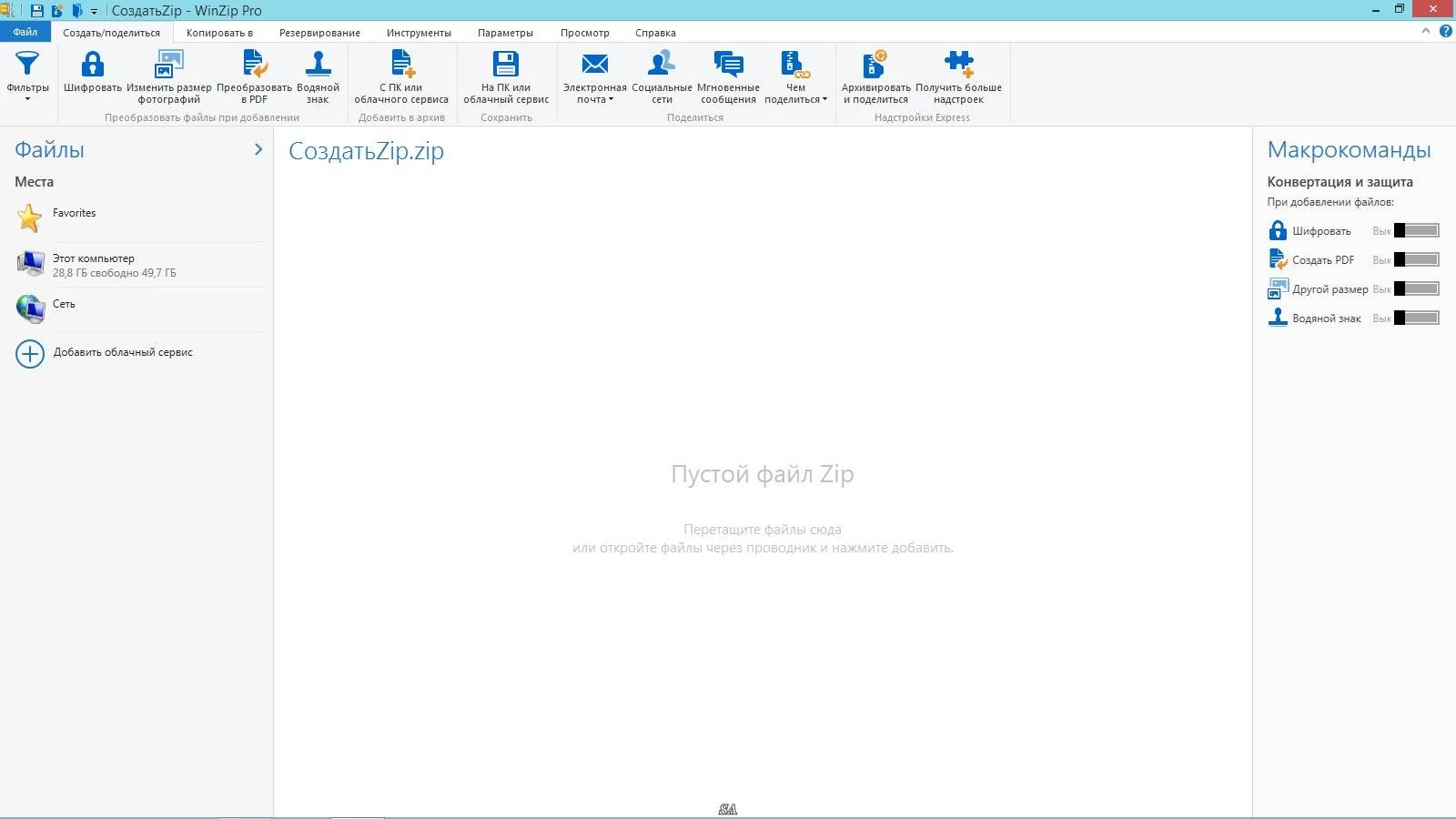
Task: Click the 28,8 ГБ свободно disk info
Action: pyautogui.click(x=115, y=273)
